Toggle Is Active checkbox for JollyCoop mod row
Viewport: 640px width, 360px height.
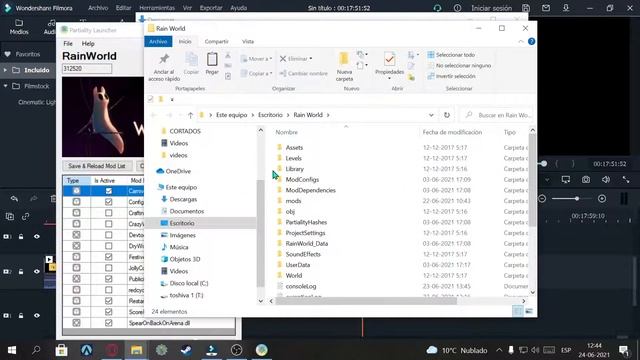[109, 268]
